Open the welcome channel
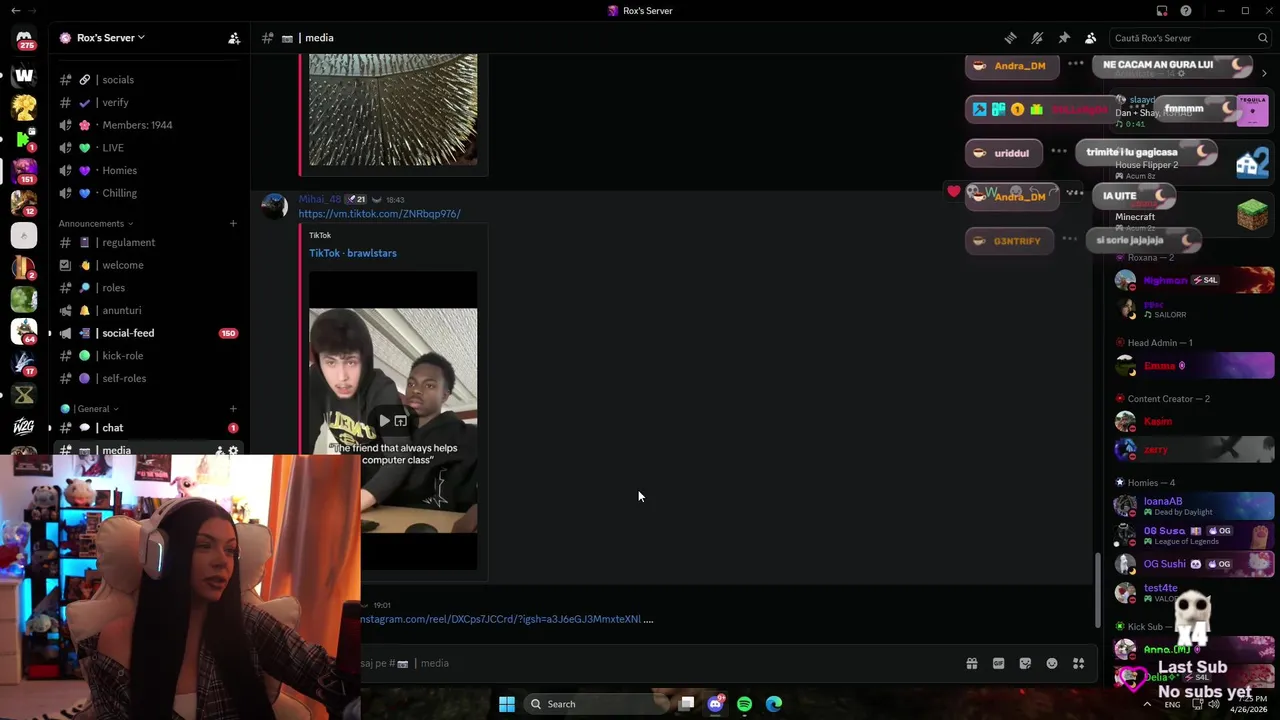 pos(148,265)
